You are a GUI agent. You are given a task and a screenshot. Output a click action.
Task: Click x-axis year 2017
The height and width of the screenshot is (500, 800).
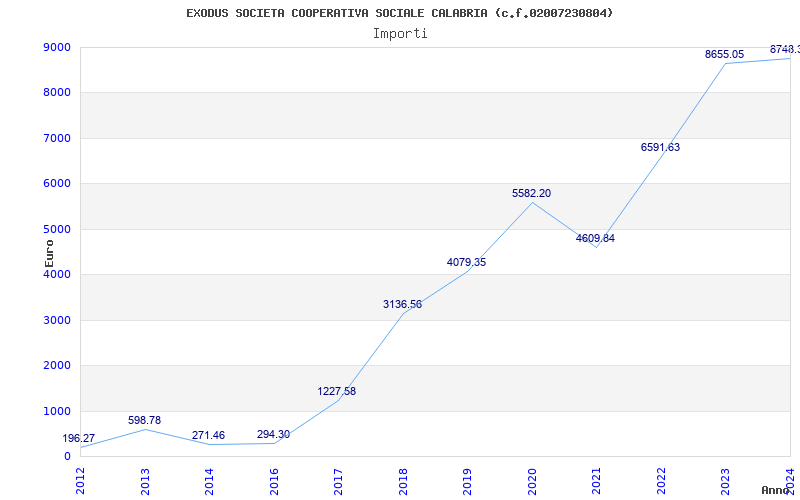338,482
